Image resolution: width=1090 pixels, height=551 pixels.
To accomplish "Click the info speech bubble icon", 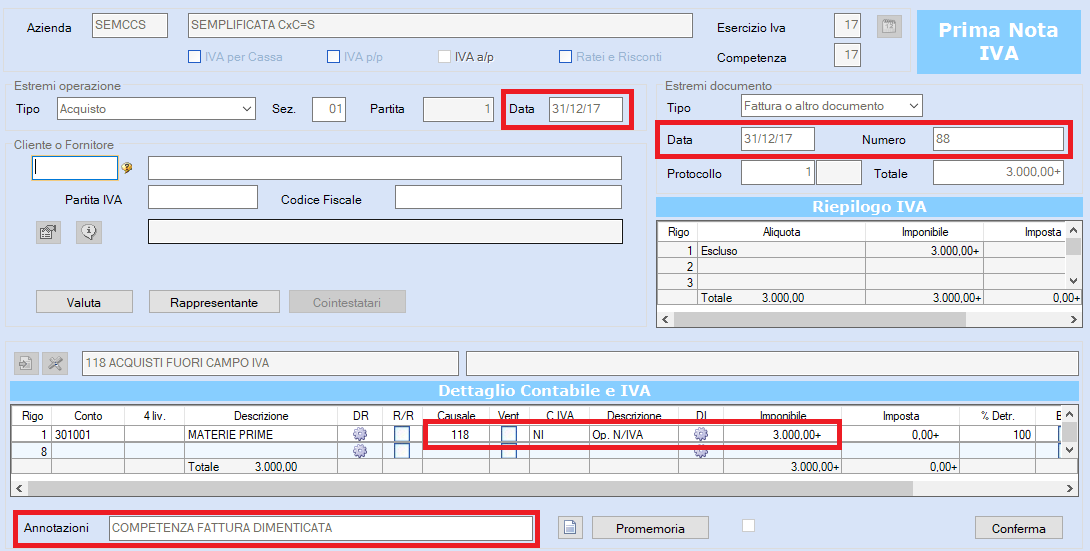I will (89, 232).
